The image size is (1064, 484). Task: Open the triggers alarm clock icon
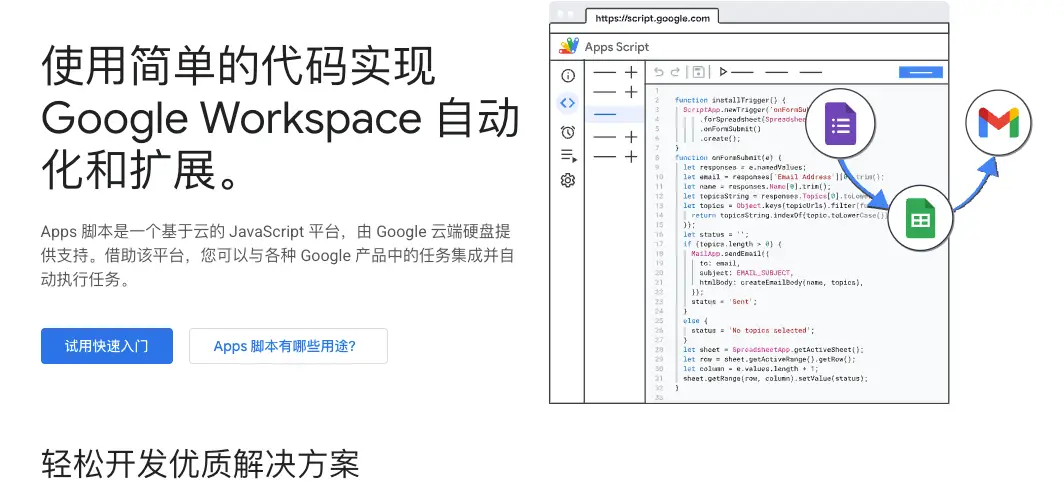[x=568, y=132]
